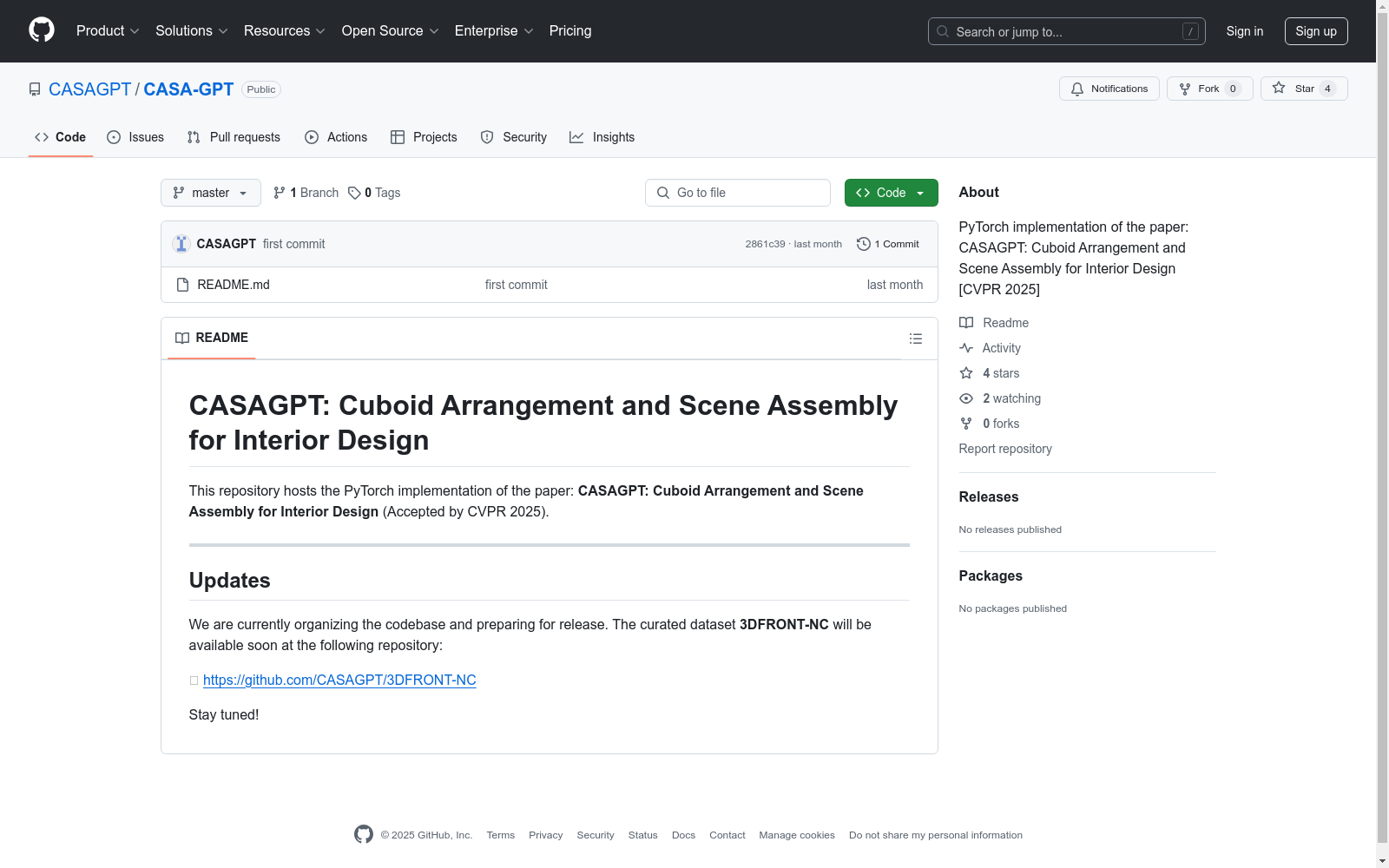
Task: Switch to the Pull requests tab
Action: click(234, 137)
